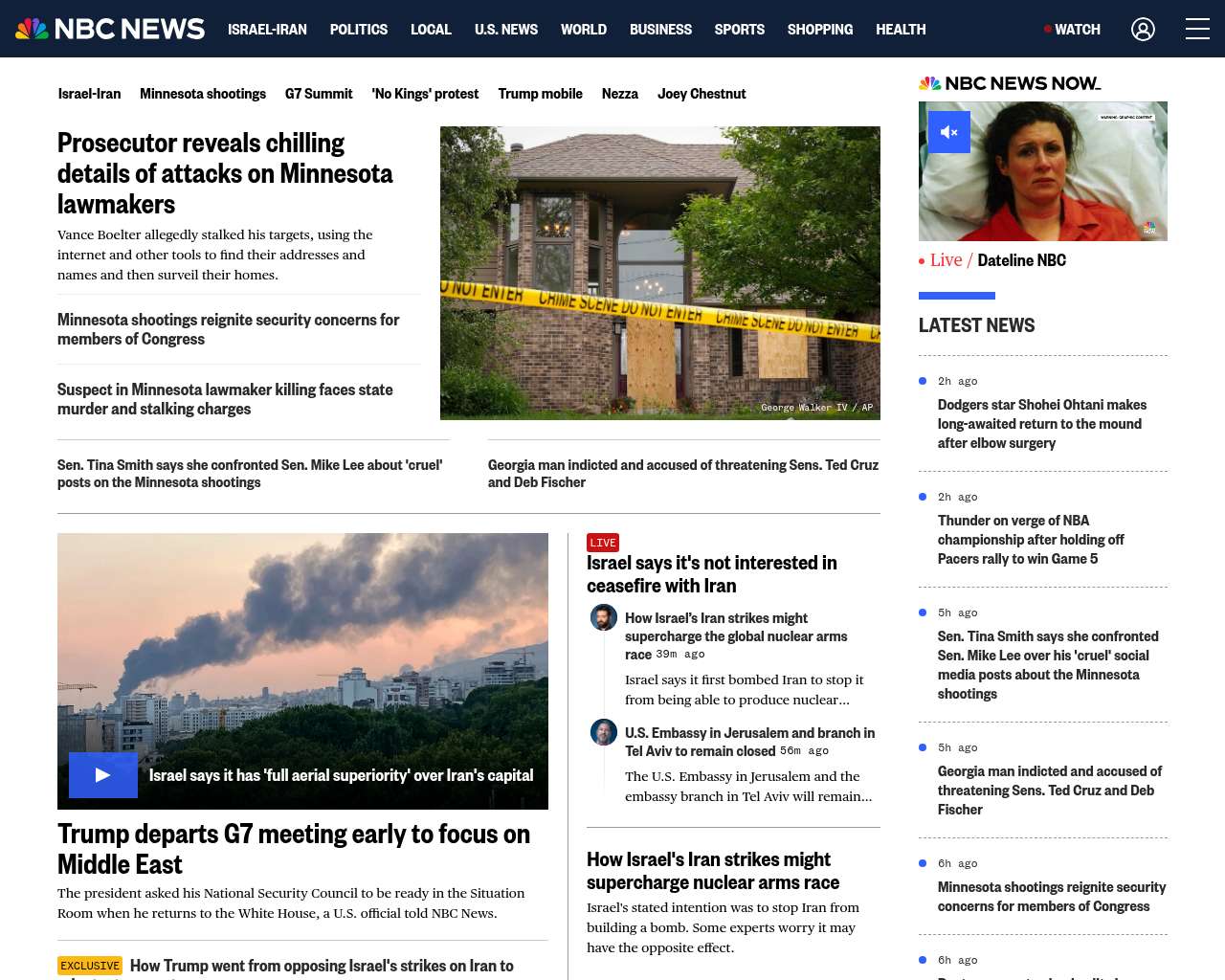Select the Trump mobile topic link

point(540,94)
